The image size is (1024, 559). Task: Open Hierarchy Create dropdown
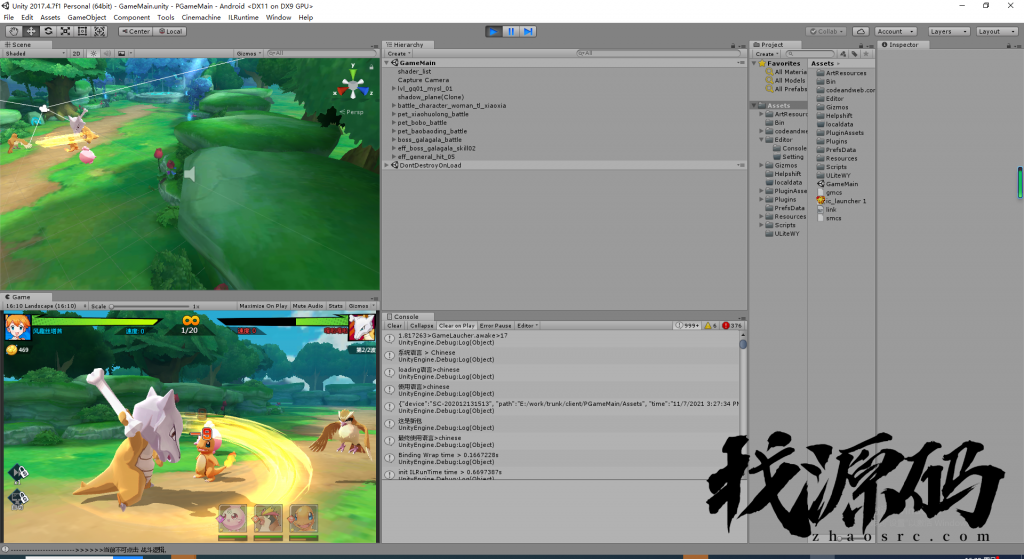(x=398, y=54)
